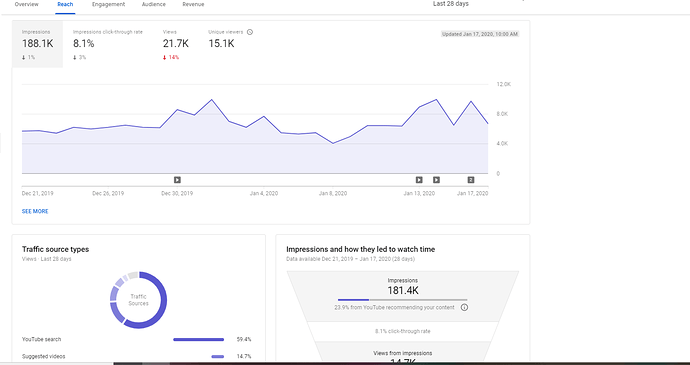Screen dimensions: 690x365
Task: Click the Traffic Sources donut chart
Action: 138,300
